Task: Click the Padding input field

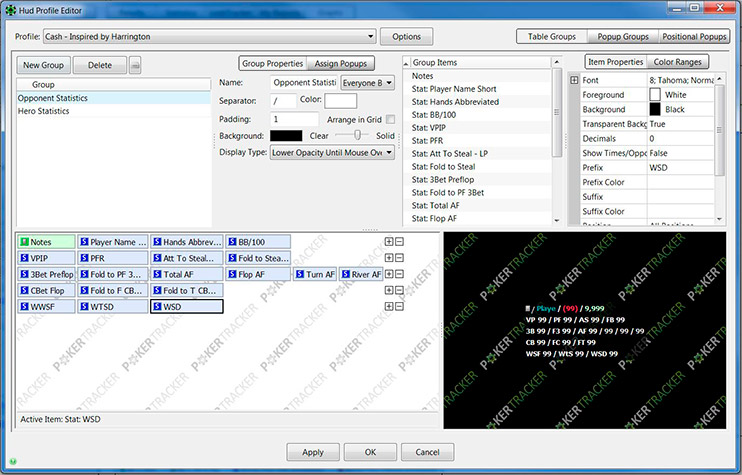Action: (294, 119)
